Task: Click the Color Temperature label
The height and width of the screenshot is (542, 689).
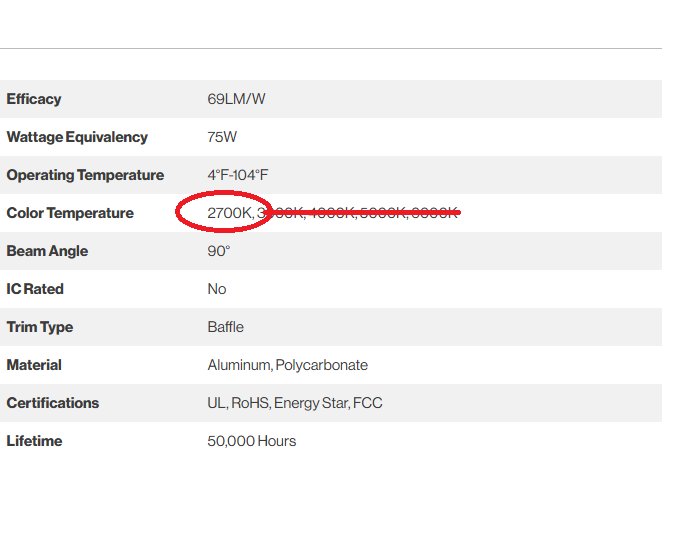Action: (70, 213)
